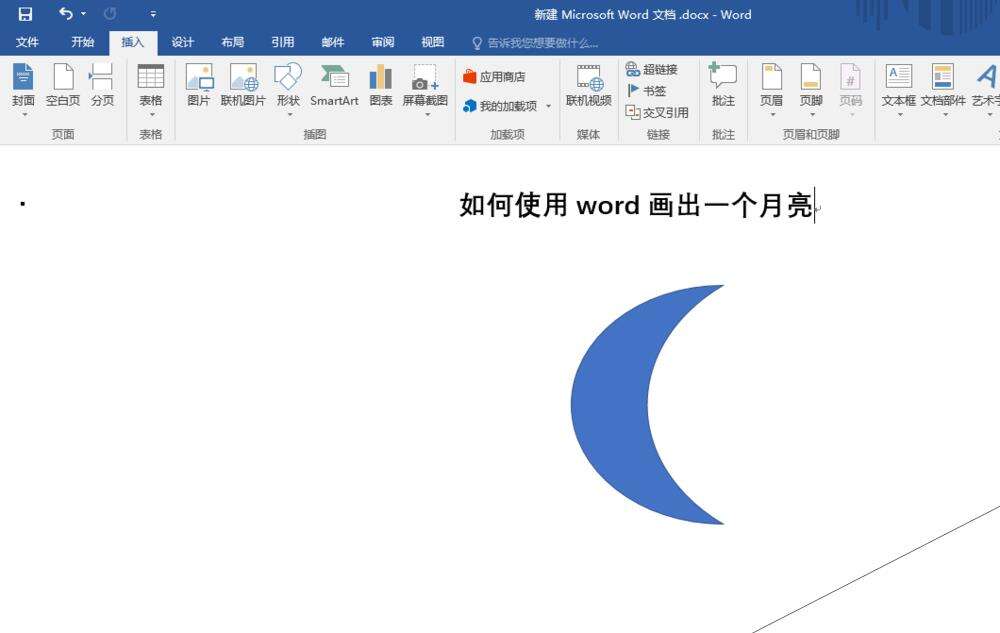The height and width of the screenshot is (633, 1000).
Task: Open the 页码 page number dropdown
Action: (x=851, y=89)
